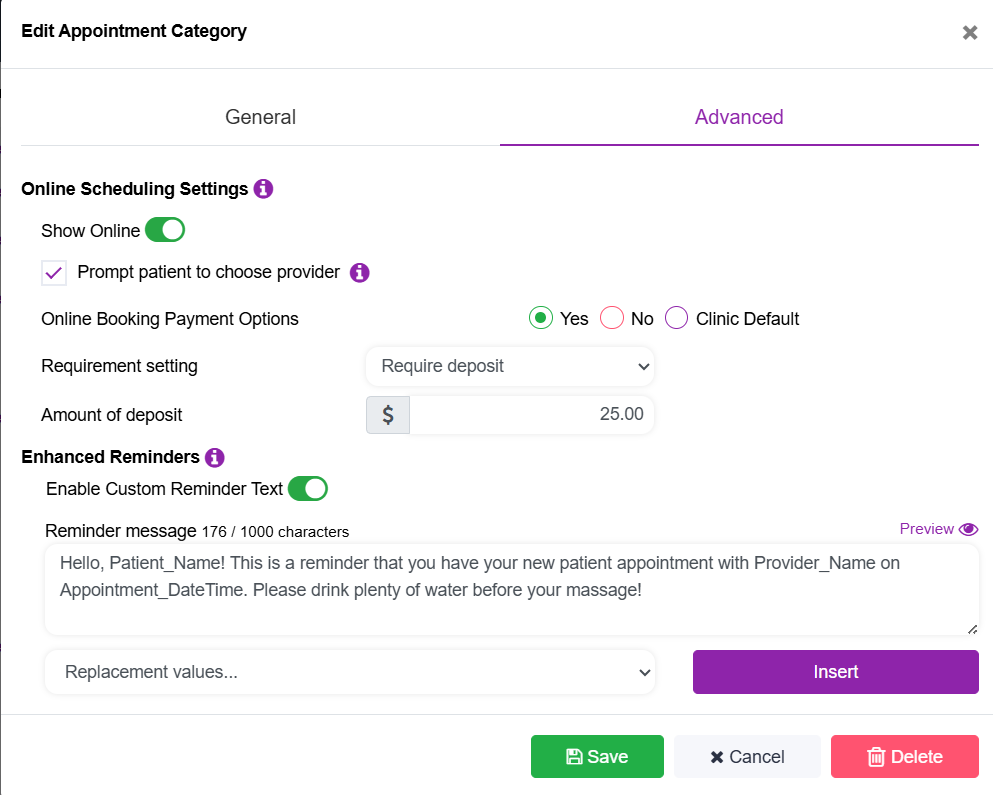
Task: Expand the Replacement values dropdown
Action: point(350,672)
